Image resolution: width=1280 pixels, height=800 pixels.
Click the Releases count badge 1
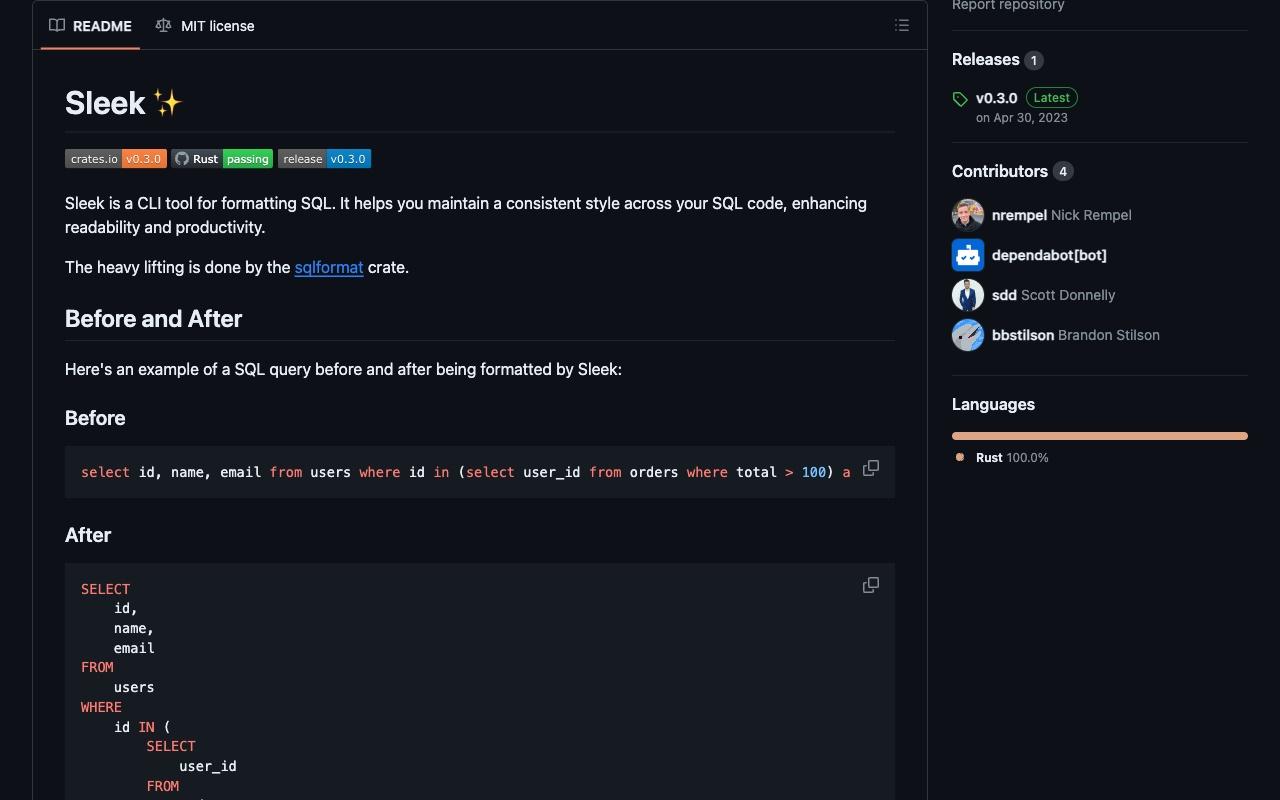coord(1034,61)
